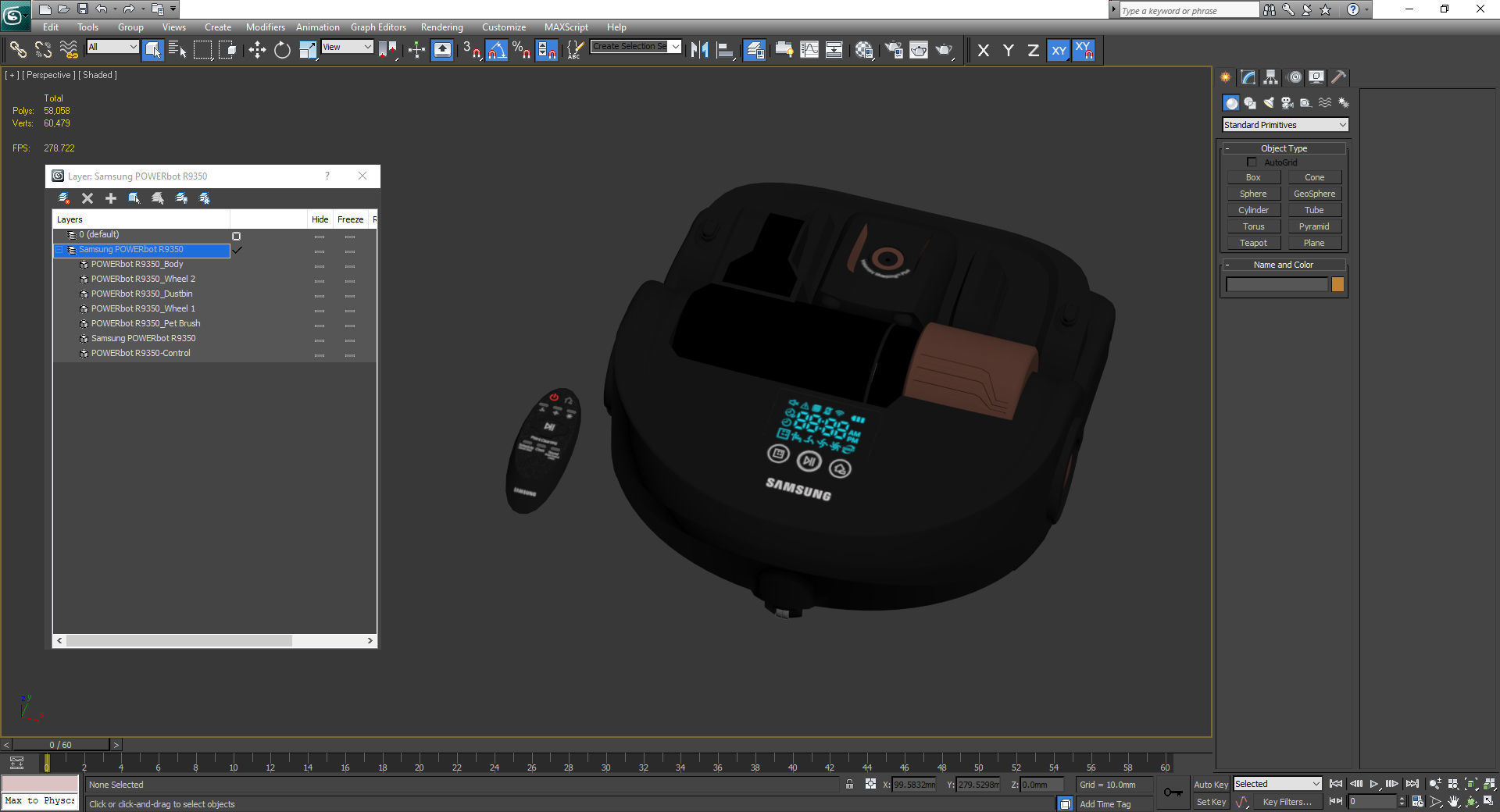This screenshot has height=812, width=1500.
Task: Click Hide/Unhide All Layers icon
Action: pyautogui.click(x=181, y=198)
